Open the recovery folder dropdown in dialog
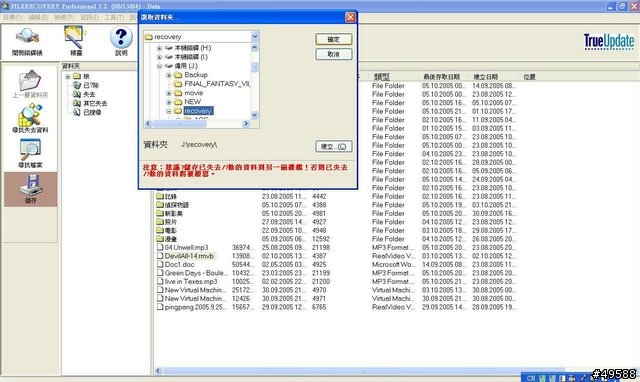Image resolution: width=640 pixels, height=382 pixels. click(255, 37)
